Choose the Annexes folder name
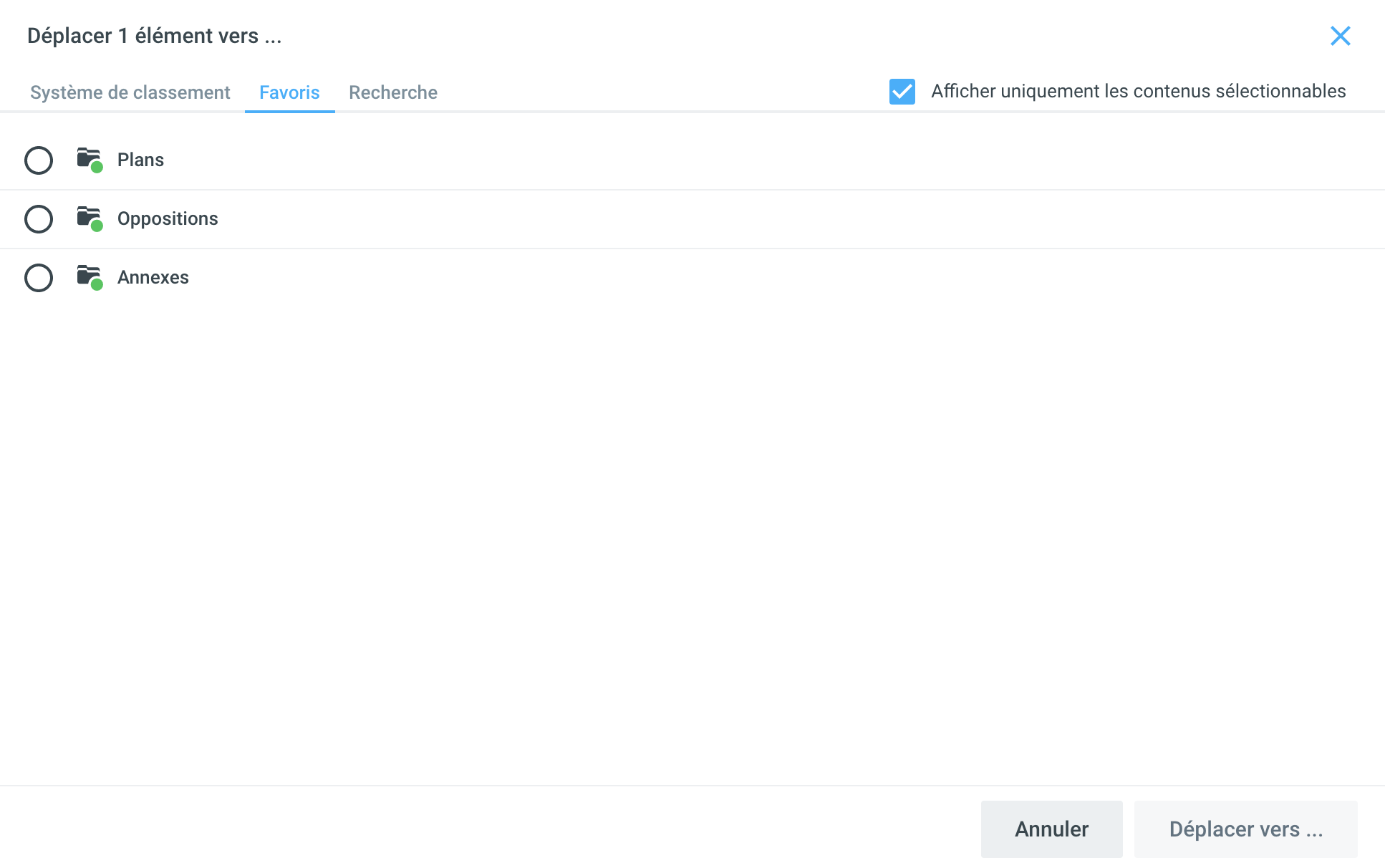Screen dimensions: 1385x868 point(153,277)
